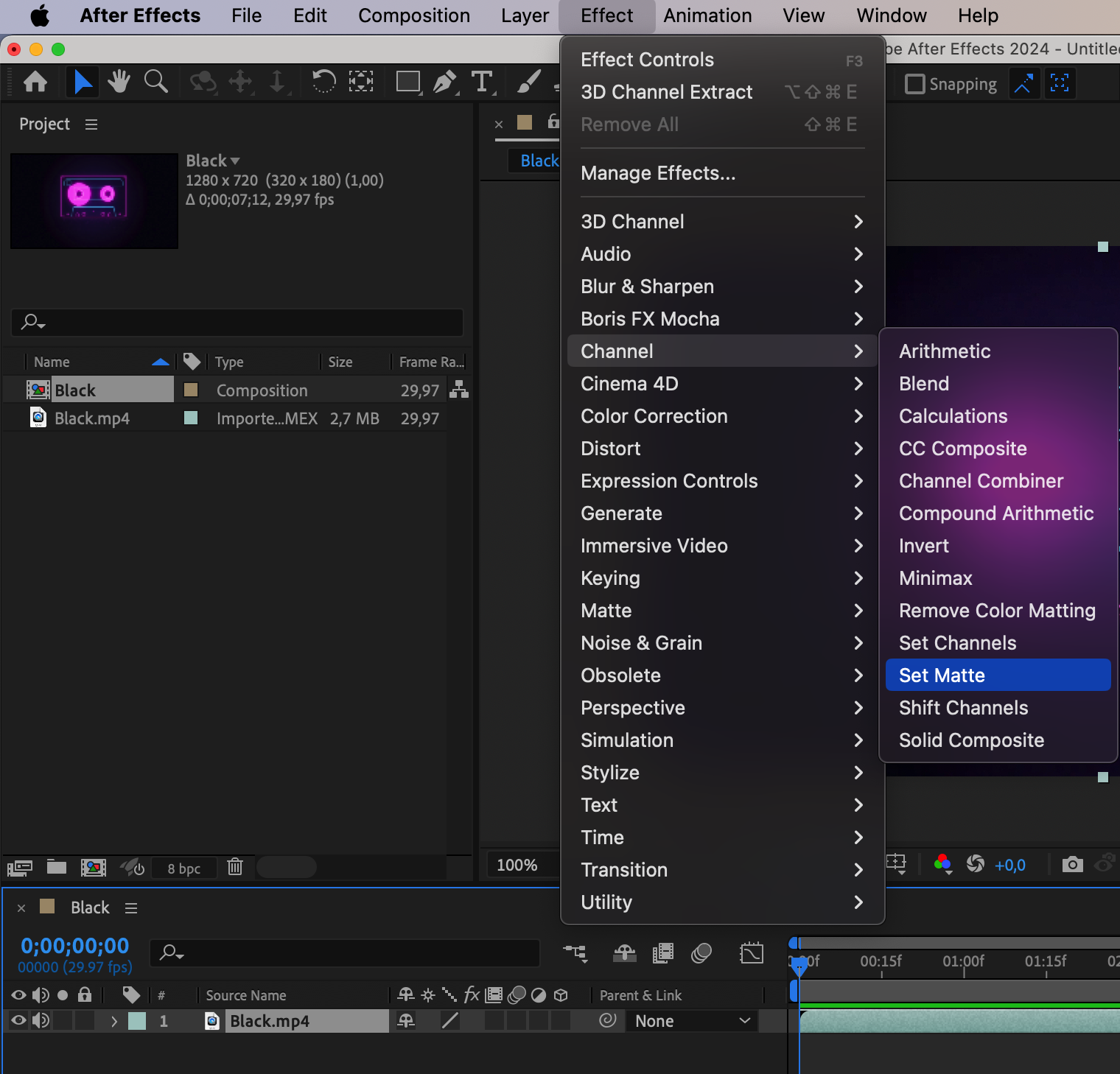
Task: Click the 8 bpc color depth button
Action: click(183, 868)
